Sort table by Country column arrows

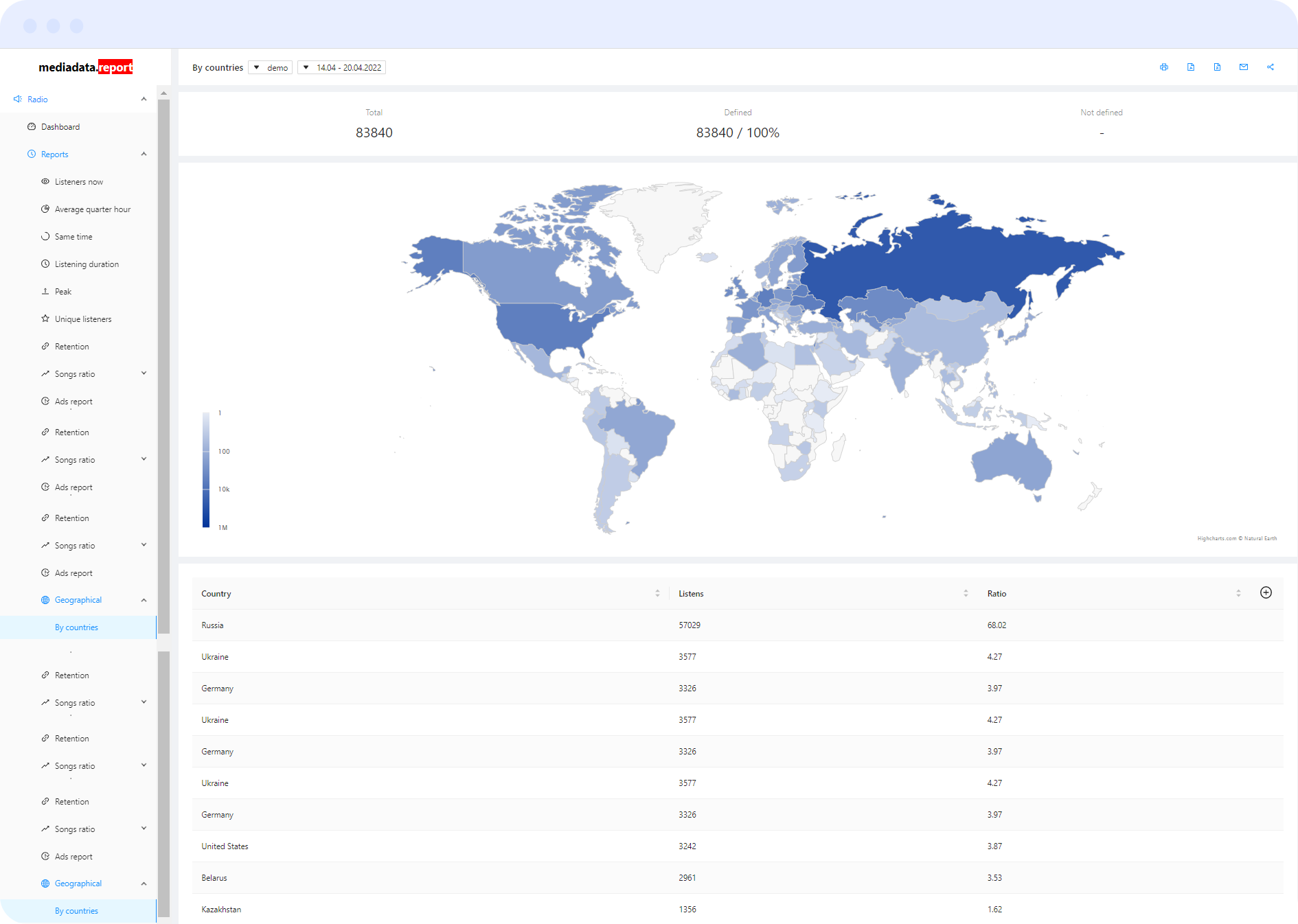657,594
